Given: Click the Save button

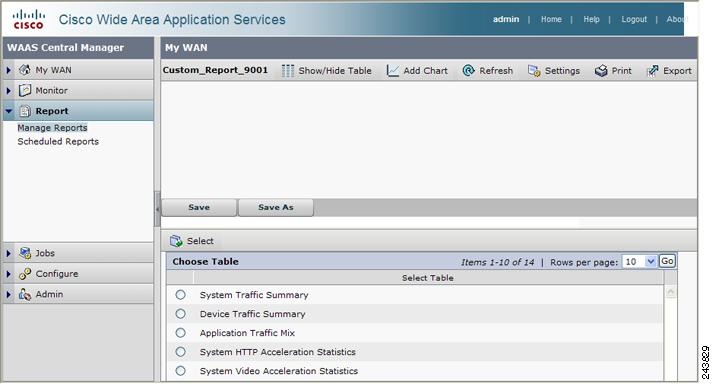Looking at the screenshot, I should [x=199, y=207].
